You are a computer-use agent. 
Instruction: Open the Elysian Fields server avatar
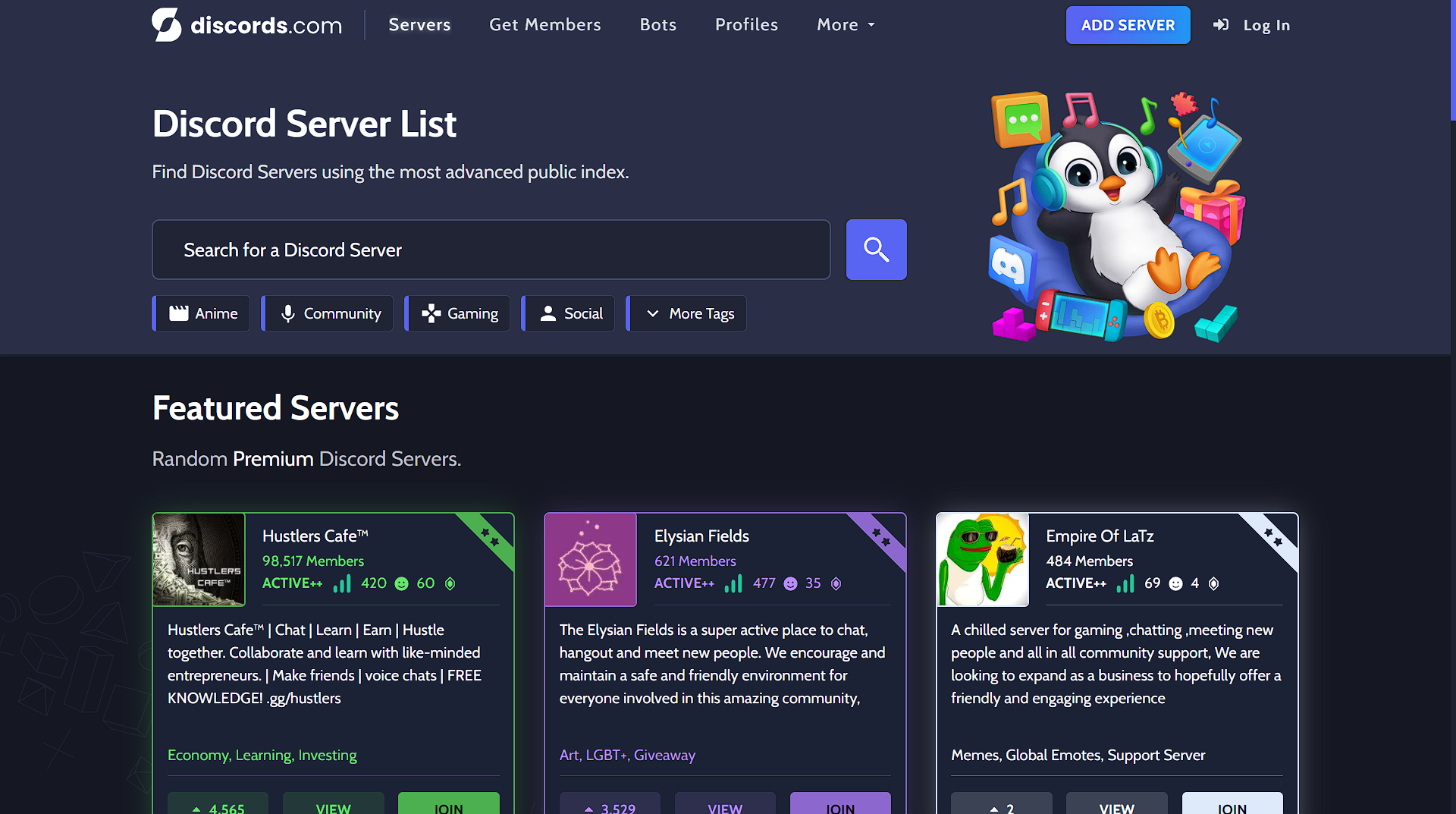(x=591, y=560)
